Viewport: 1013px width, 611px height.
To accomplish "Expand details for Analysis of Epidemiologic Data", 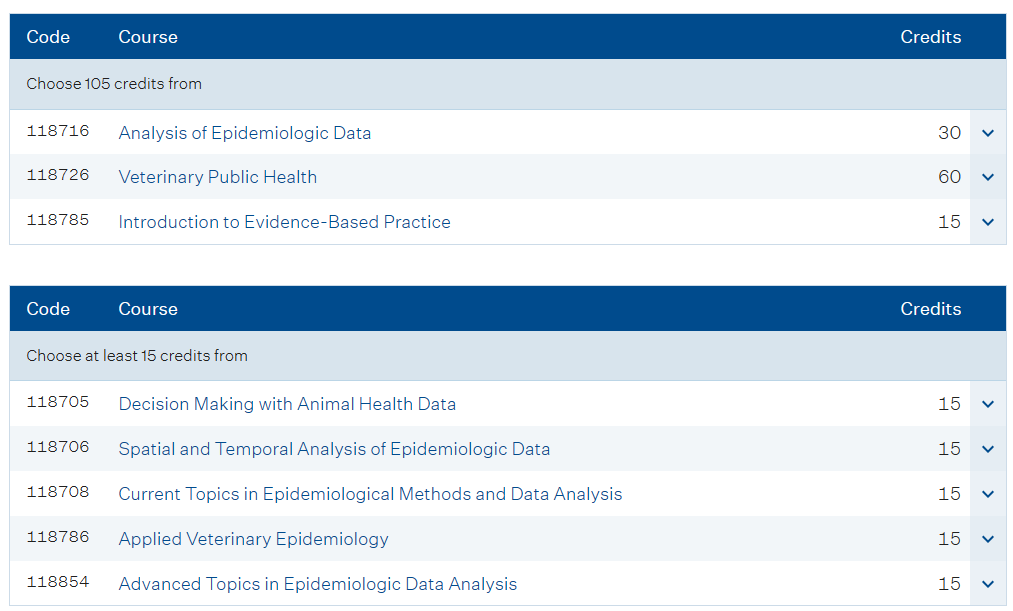I will (988, 133).
